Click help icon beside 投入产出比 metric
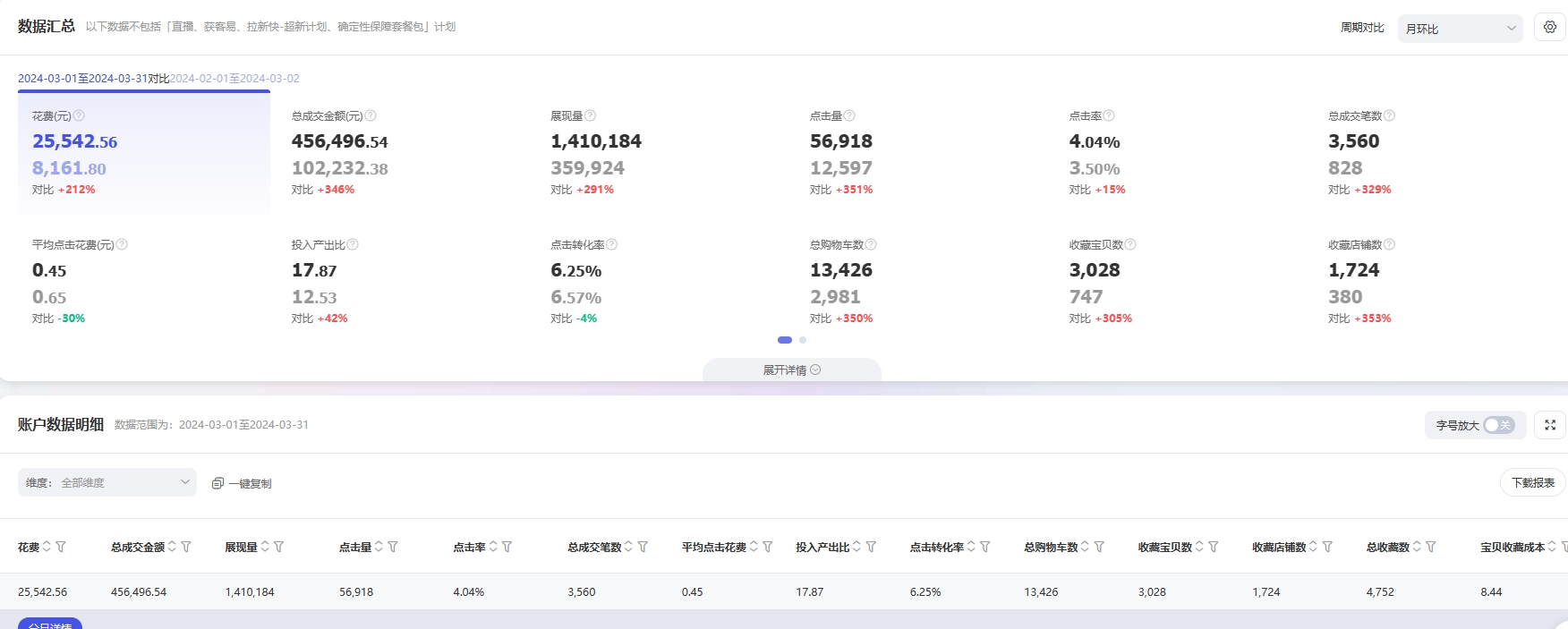Viewport: 1568px width, 629px height. pos(353,244)
